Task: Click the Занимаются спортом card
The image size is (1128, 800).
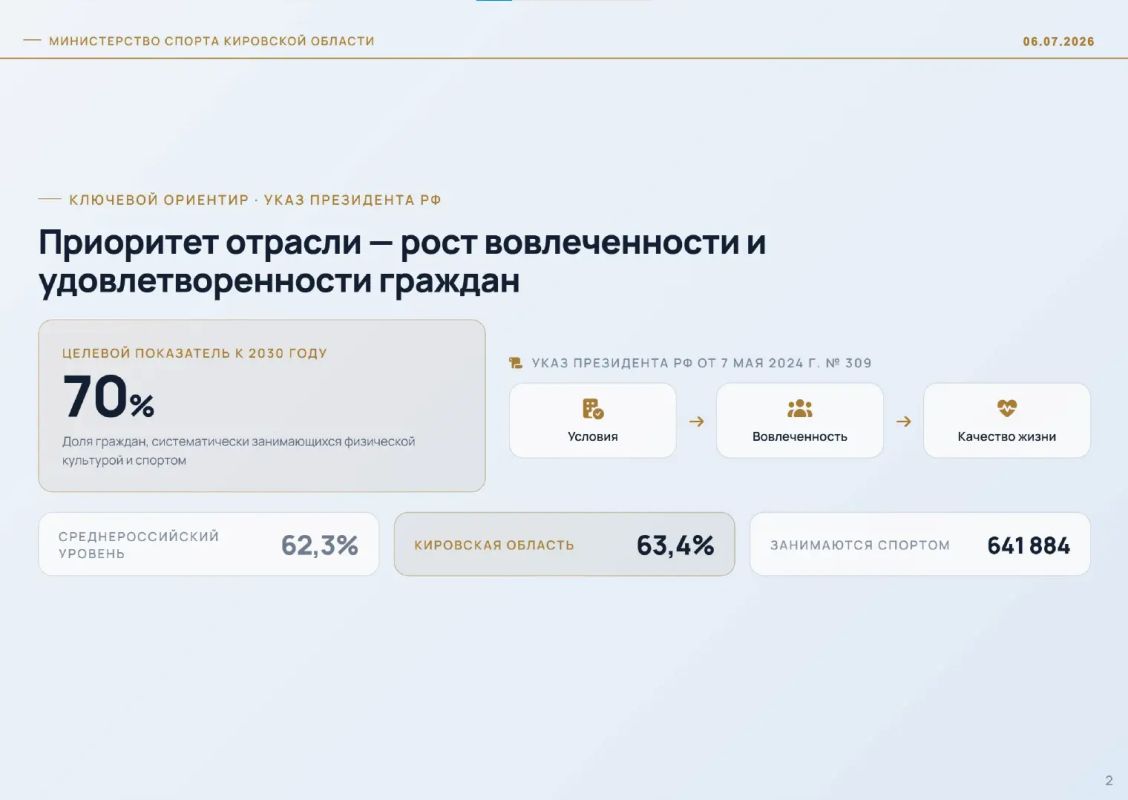Action: pos(920,544)
